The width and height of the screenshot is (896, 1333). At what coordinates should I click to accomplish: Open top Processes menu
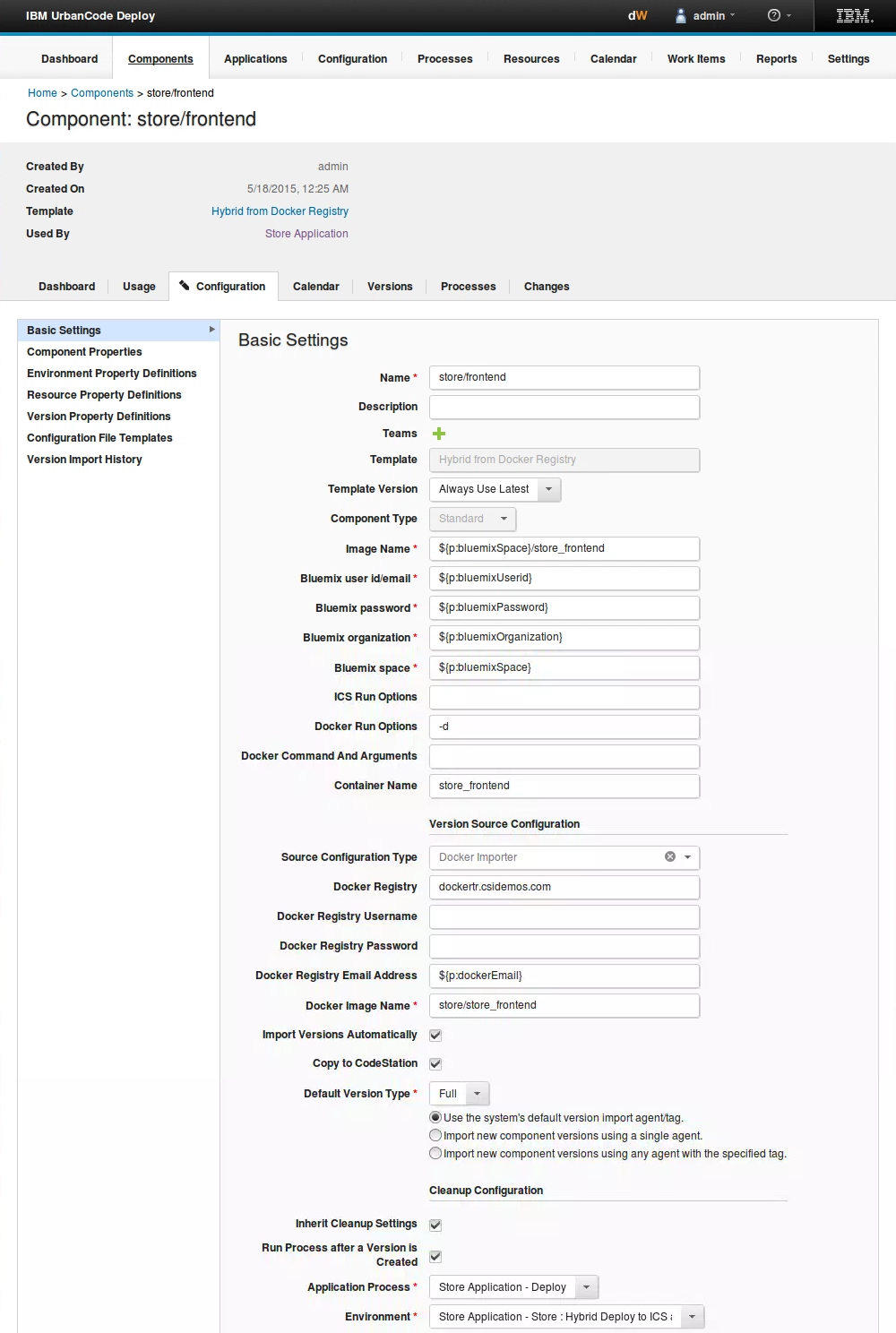click(x=445, y=59)
